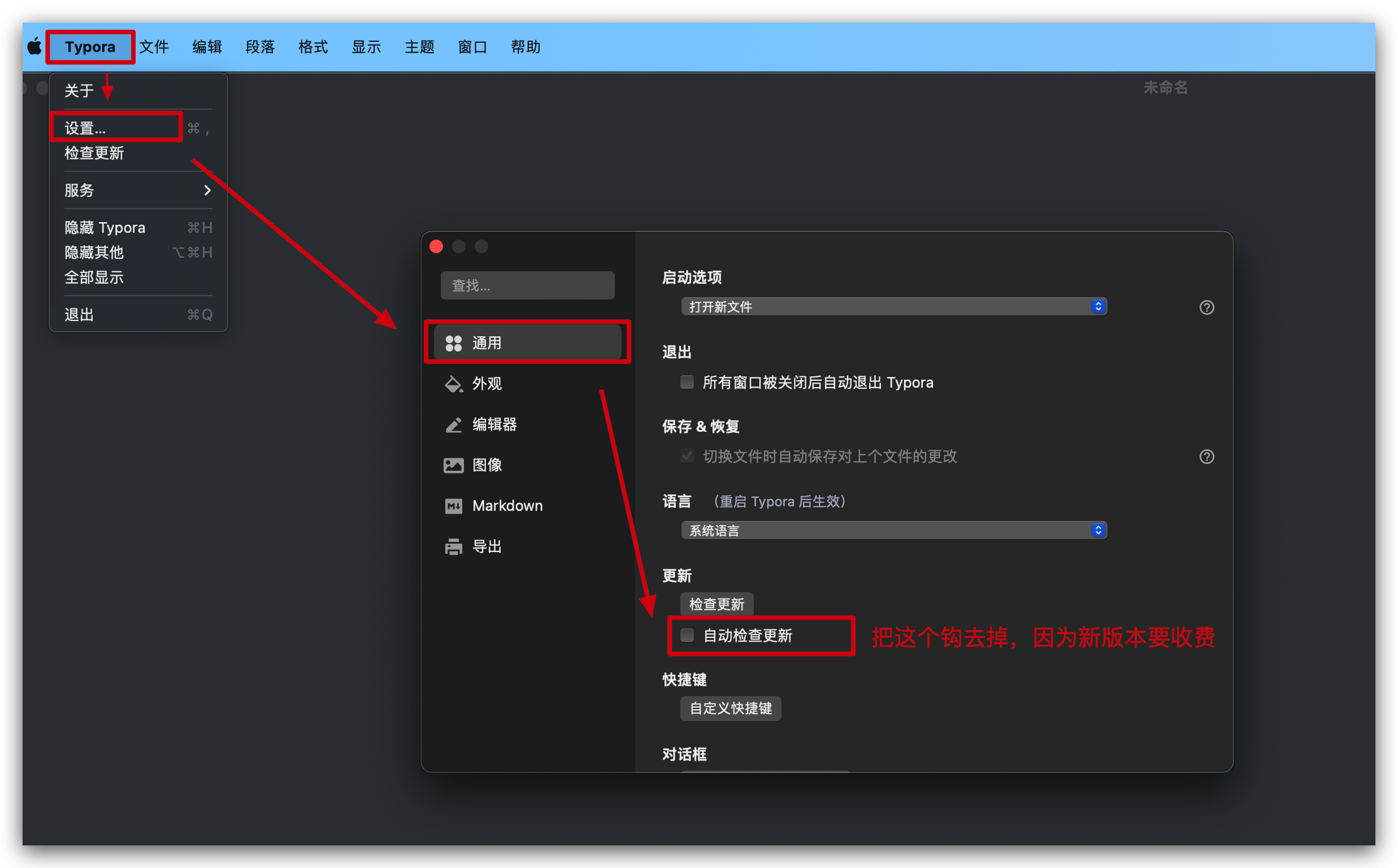Open the 打开新文件 startup dropdown
Image resolution: width=1398 pixels, height=868 pixels.
pyautogui.click(x=893, y=306)
